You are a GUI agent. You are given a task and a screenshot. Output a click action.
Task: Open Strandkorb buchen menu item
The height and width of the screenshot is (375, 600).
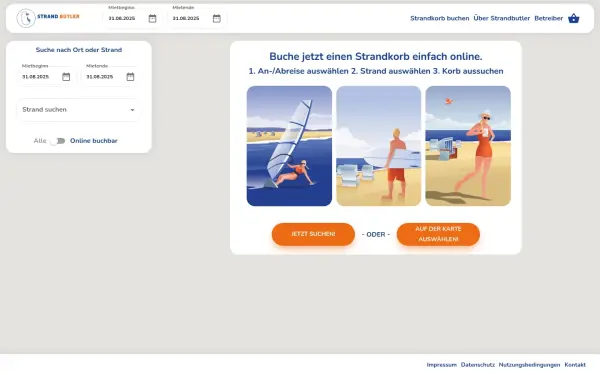pos(440,18)
